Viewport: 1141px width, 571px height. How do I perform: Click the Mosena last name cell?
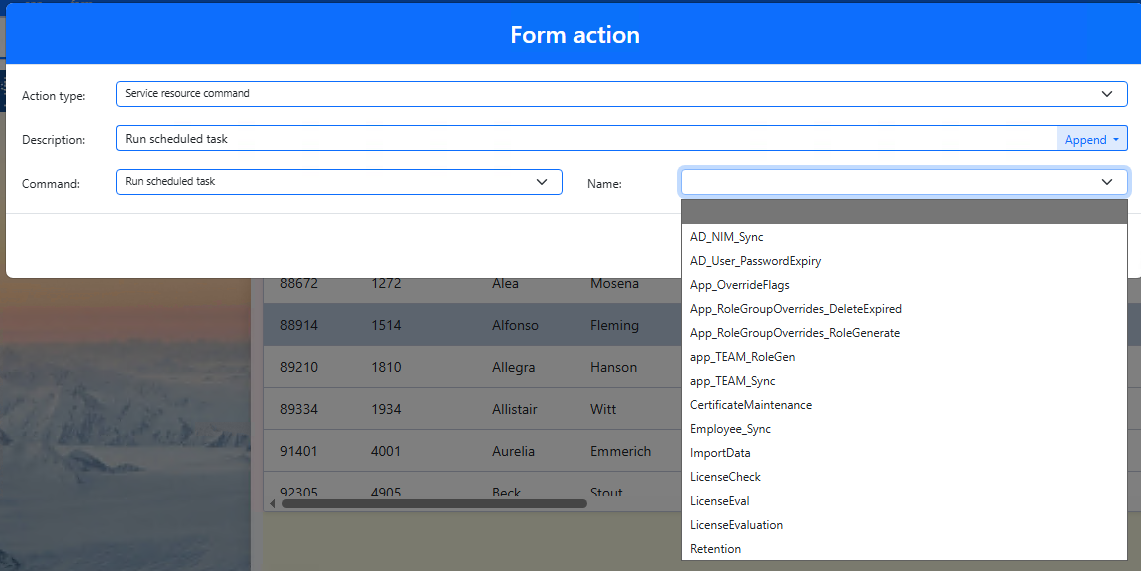click(x=614, y=284)
